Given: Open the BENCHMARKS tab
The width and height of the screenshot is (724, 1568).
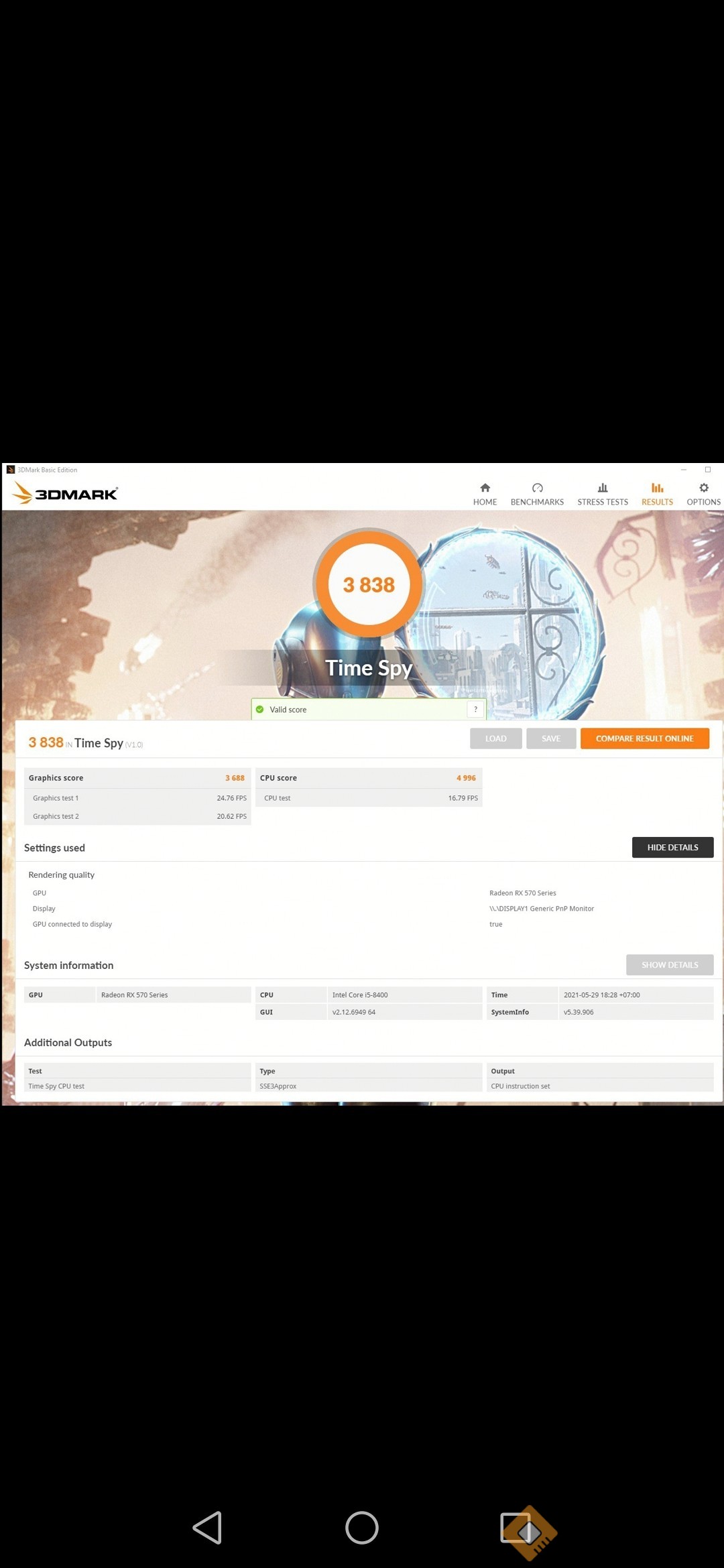Looking at the screenshot, I should [x=537, y=495].
